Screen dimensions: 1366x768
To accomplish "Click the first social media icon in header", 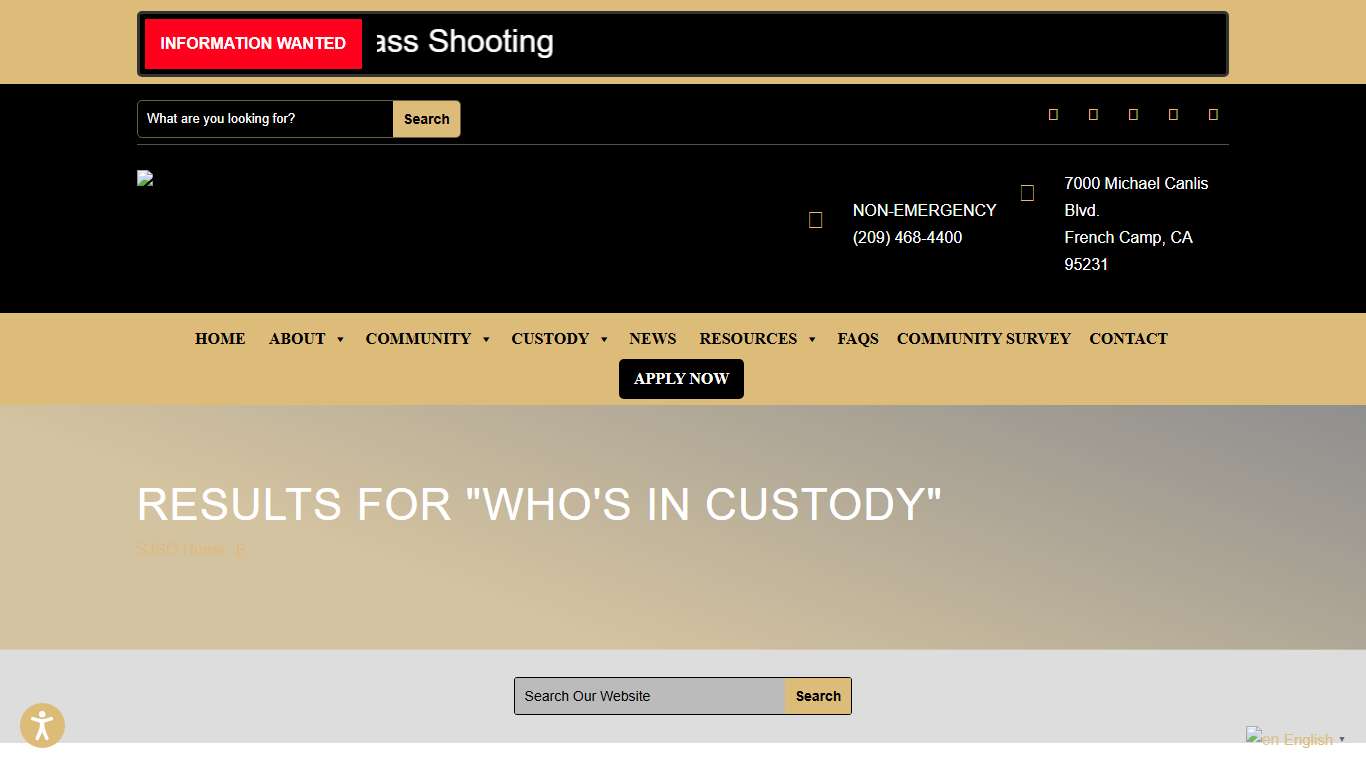I will tap(1053, 114).
